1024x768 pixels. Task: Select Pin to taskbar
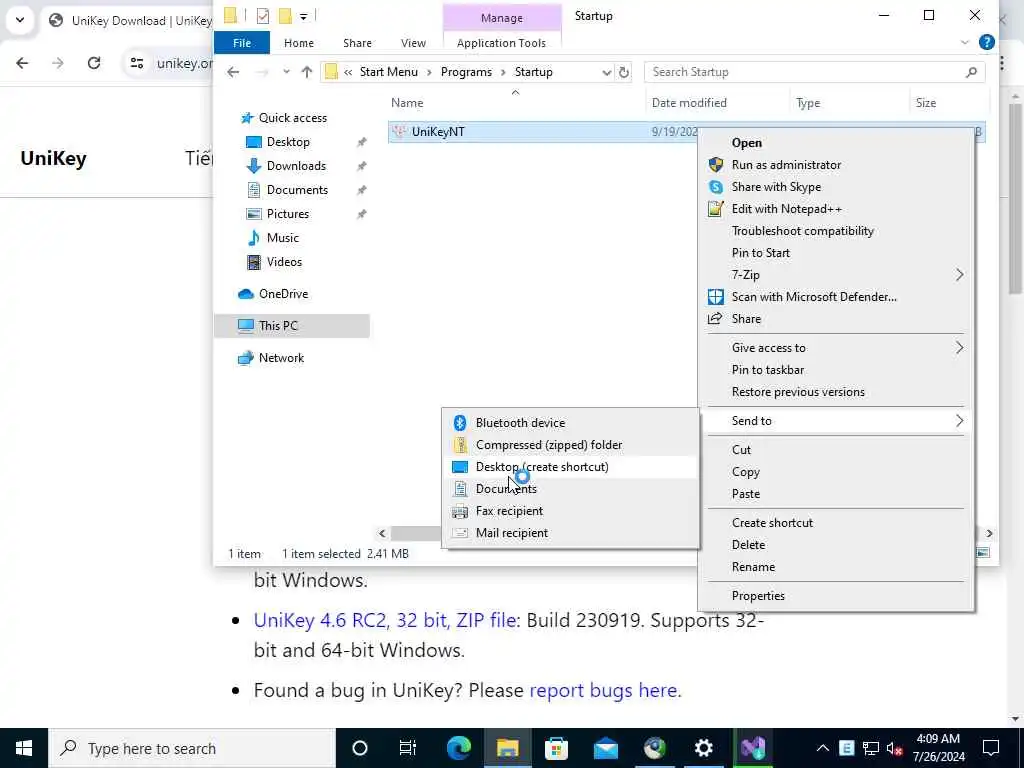(836, 370)
